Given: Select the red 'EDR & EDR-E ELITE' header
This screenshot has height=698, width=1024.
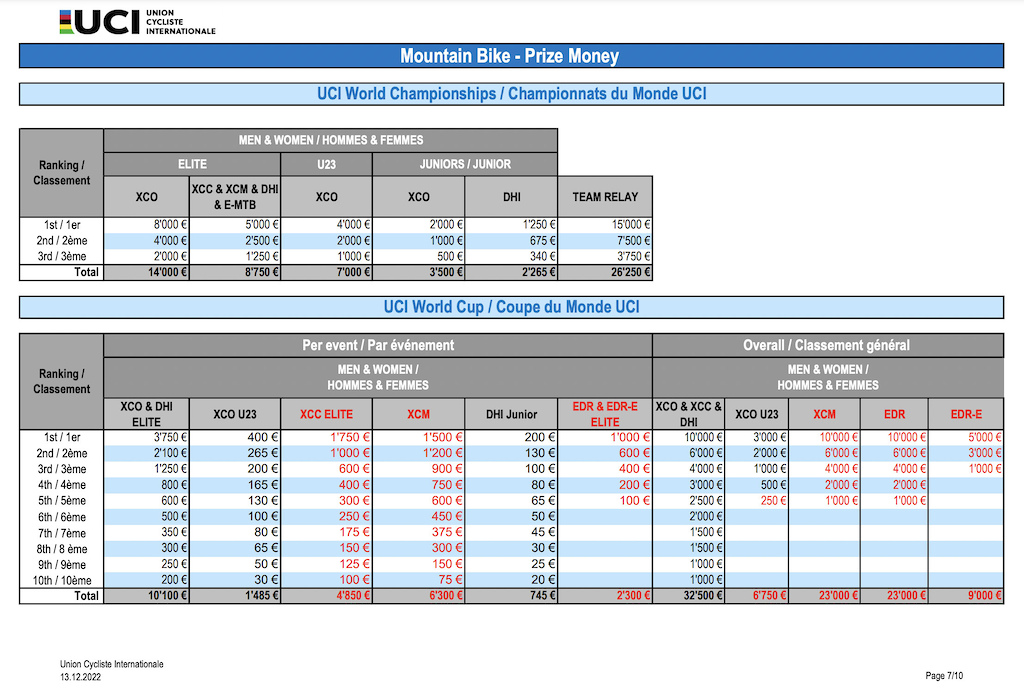Looking at the screenshot, I should pyautogui.click(x=605, y=414).
